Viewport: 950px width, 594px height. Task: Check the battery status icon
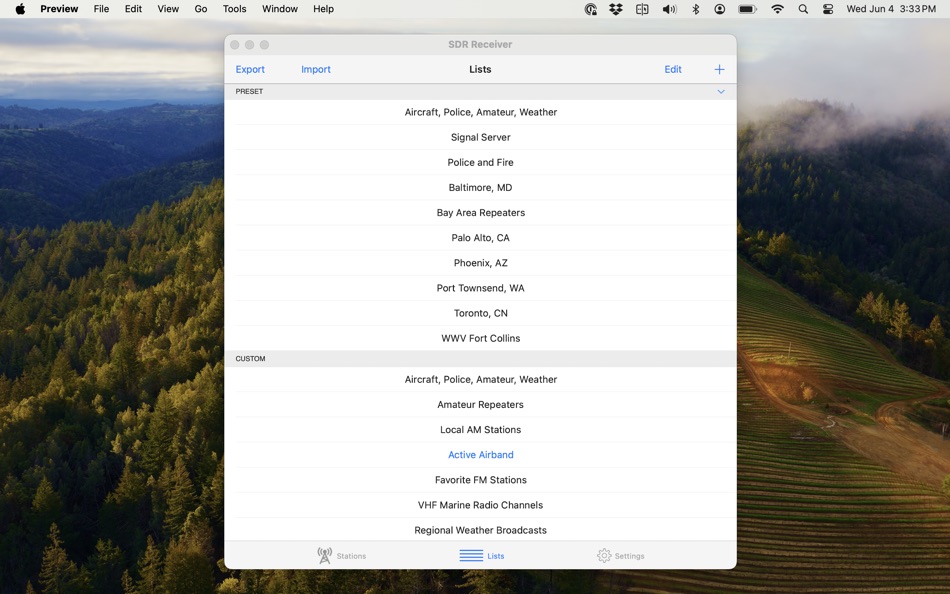pos(747,9)
